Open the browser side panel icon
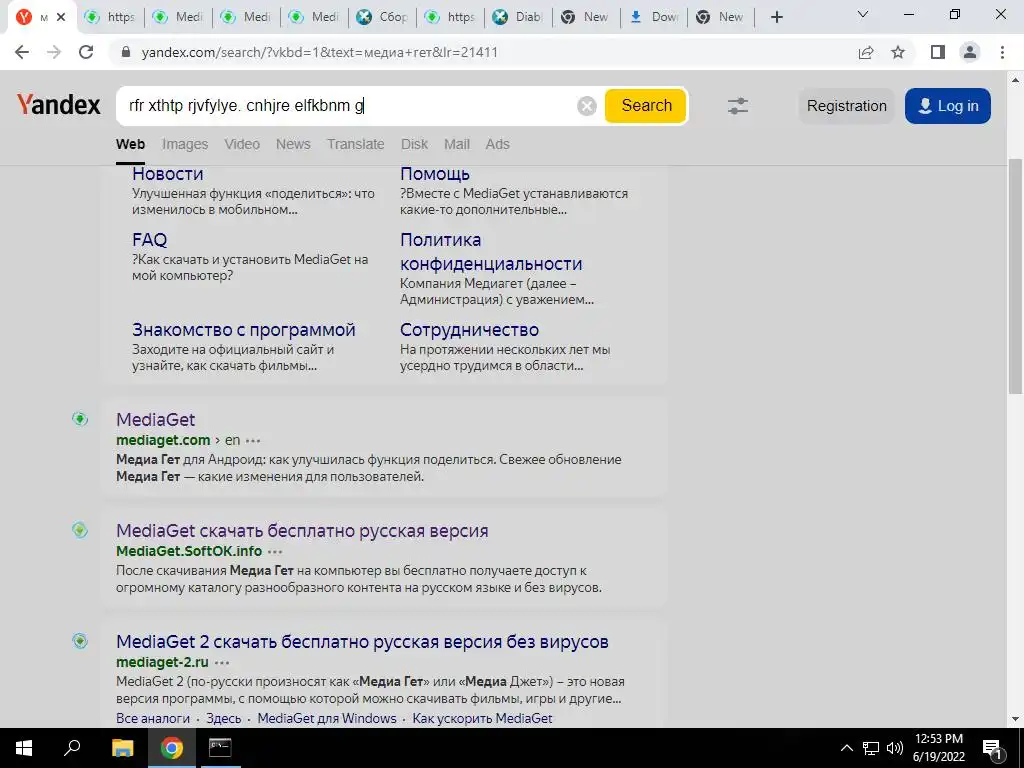1024x768 pixels. pyautogui.click(x=938, y=52)
